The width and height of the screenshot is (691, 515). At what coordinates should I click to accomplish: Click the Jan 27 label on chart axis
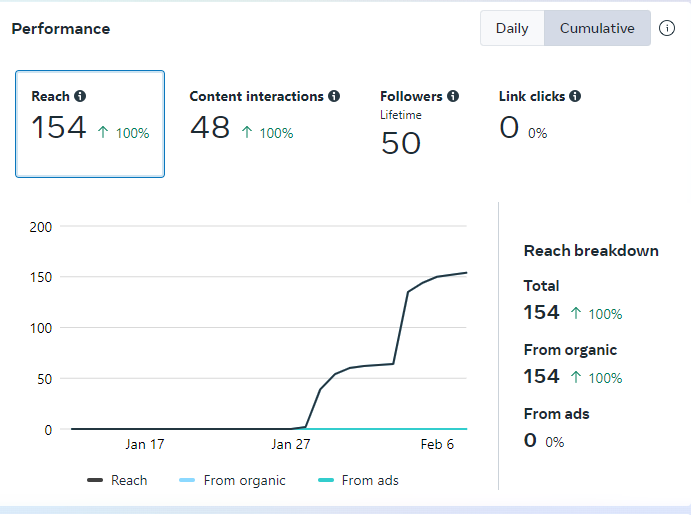click(290, 444)
